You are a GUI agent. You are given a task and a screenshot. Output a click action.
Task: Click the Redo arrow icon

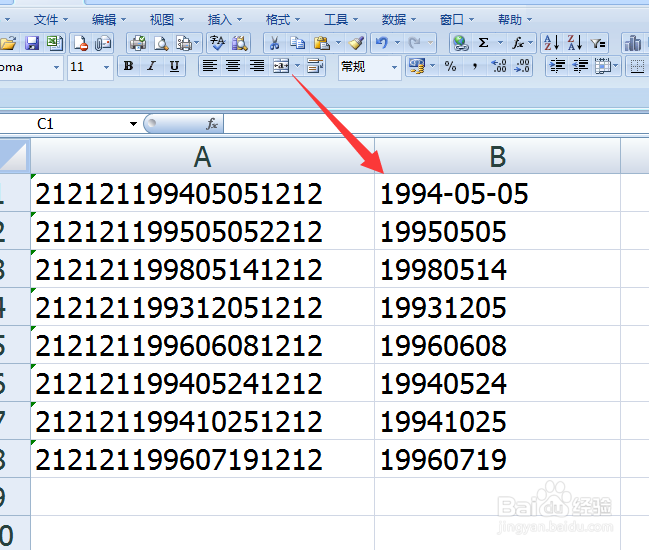click(x=414, y=43)
